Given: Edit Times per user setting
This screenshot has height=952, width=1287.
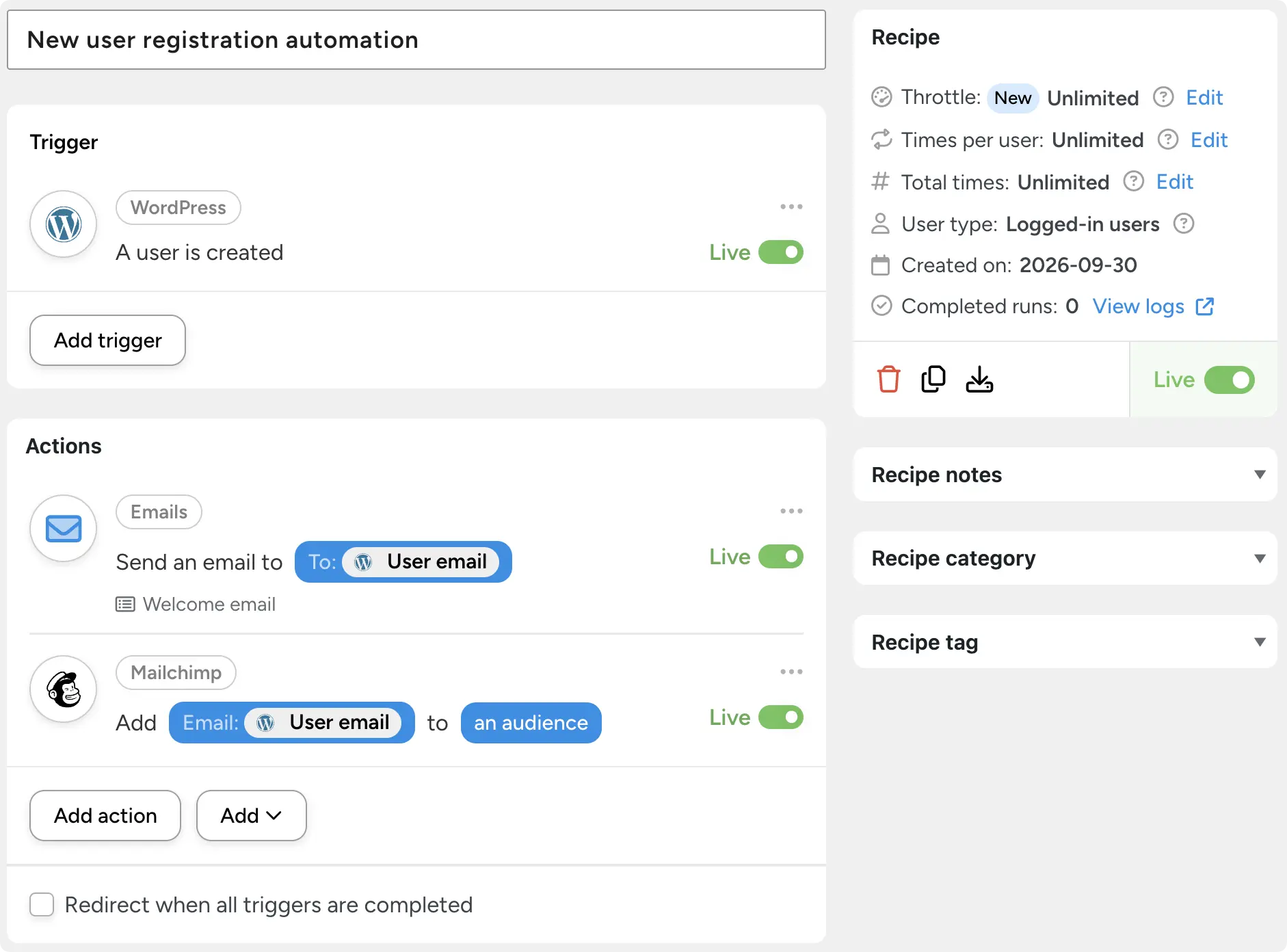Looking at the screenshot, I should [x=1209, y=140].
